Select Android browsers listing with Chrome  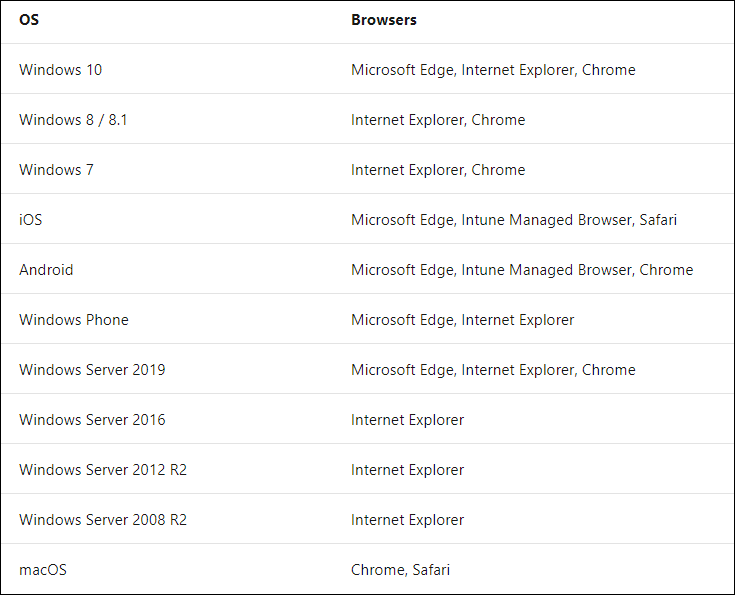tap(522, 270)
